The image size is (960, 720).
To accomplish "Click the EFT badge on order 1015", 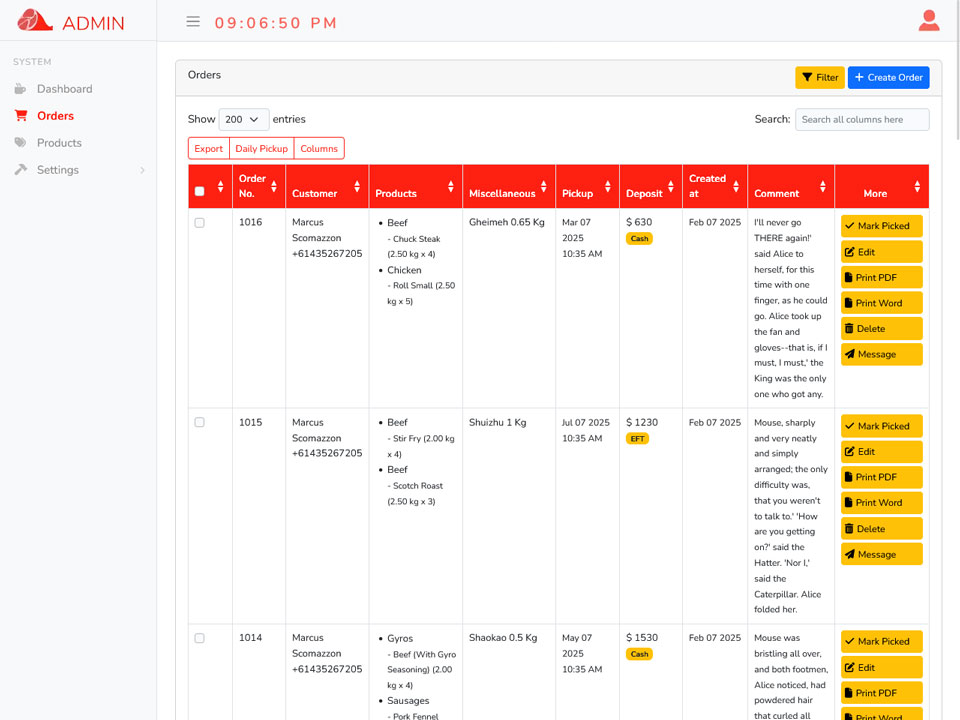I will [x=637, y=439].
